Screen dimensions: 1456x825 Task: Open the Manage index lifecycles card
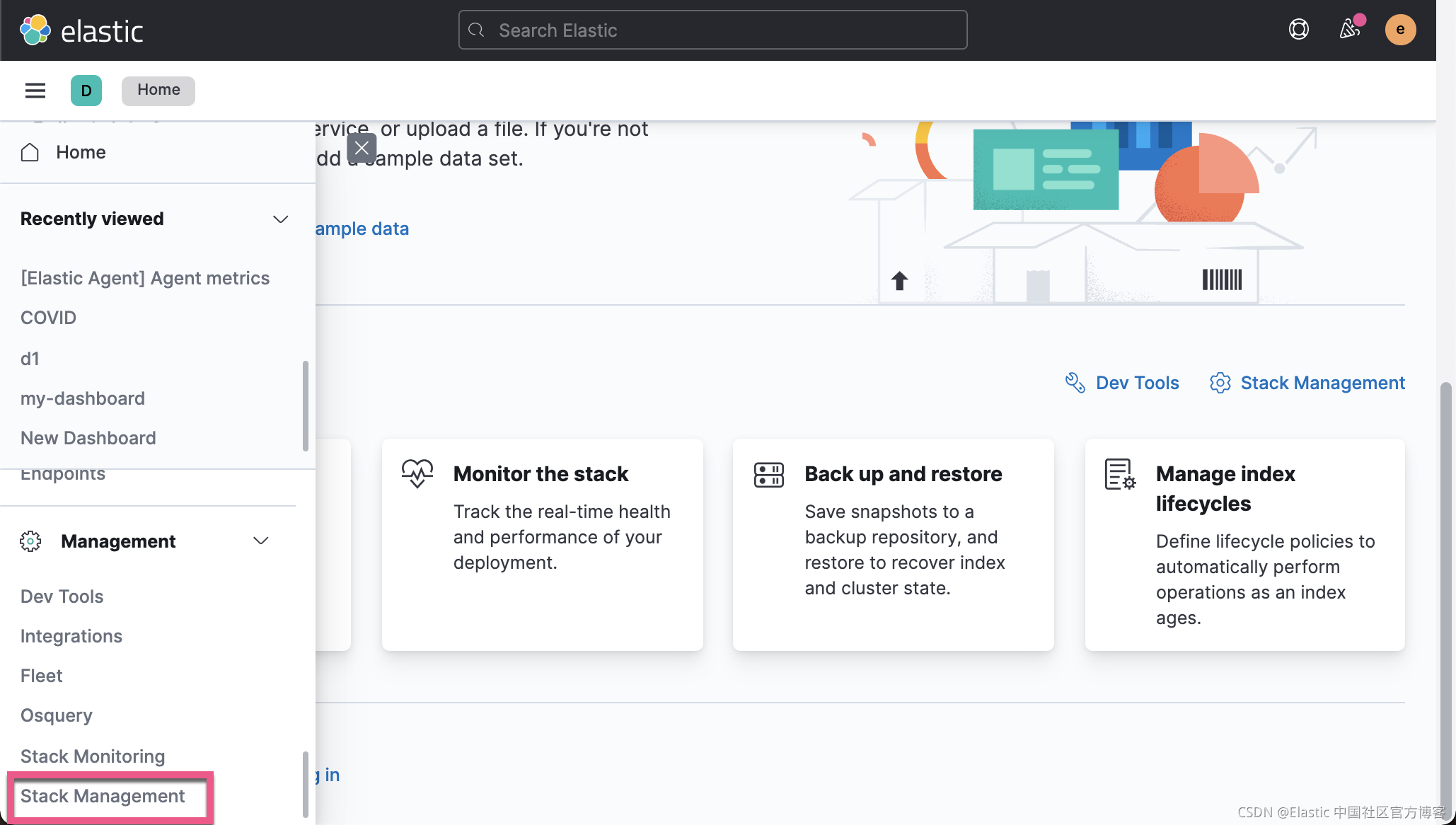1245,545
